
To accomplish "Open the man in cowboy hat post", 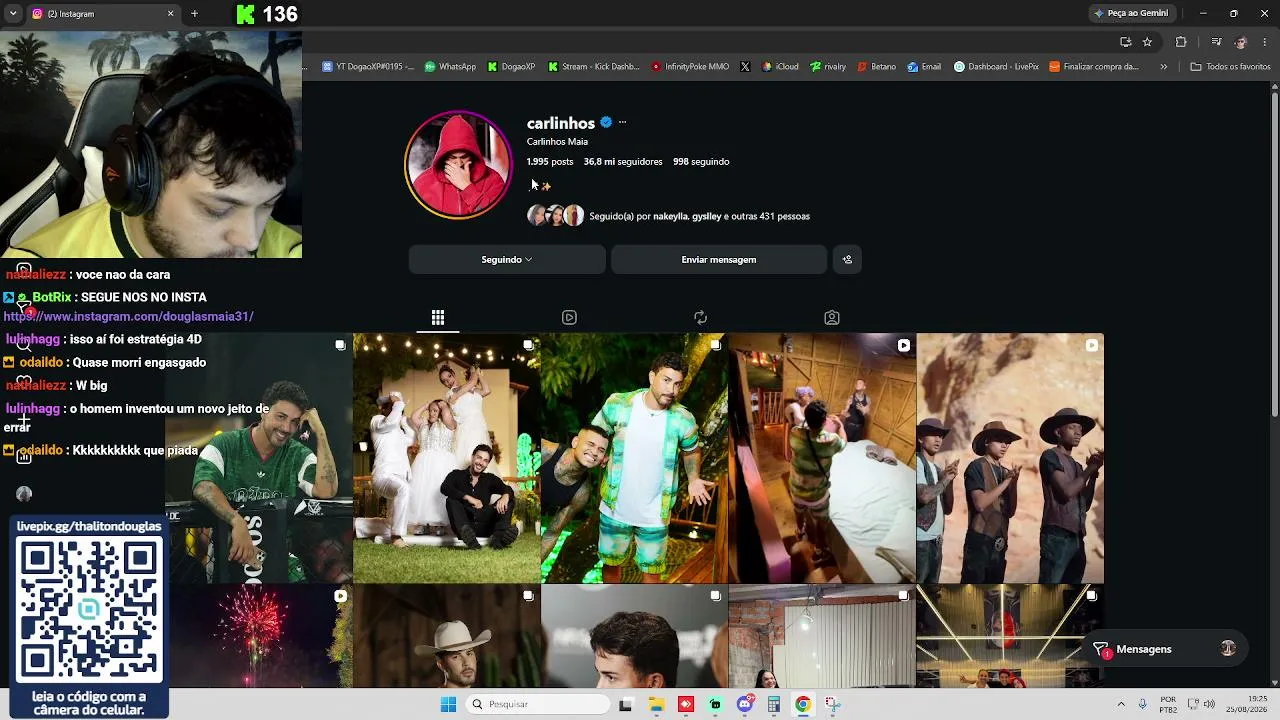I will [x=446, y=637].
